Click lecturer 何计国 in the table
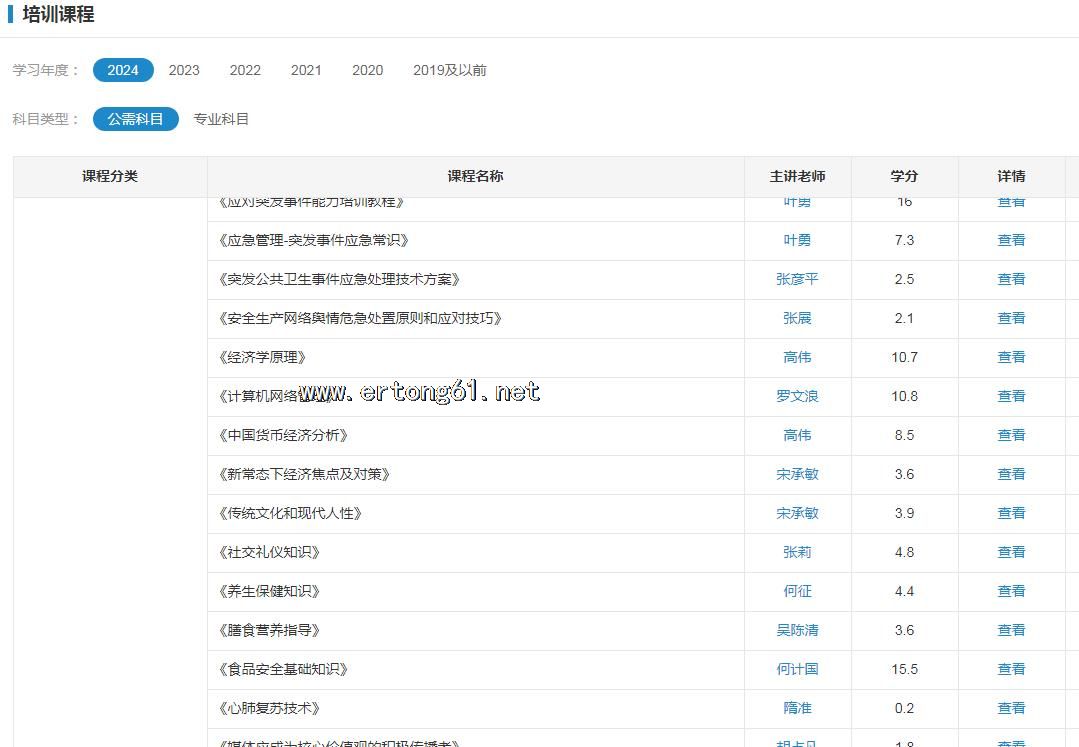Image resolution: width=1079 pixels, height=747 pixels. (x=797, y=669)
